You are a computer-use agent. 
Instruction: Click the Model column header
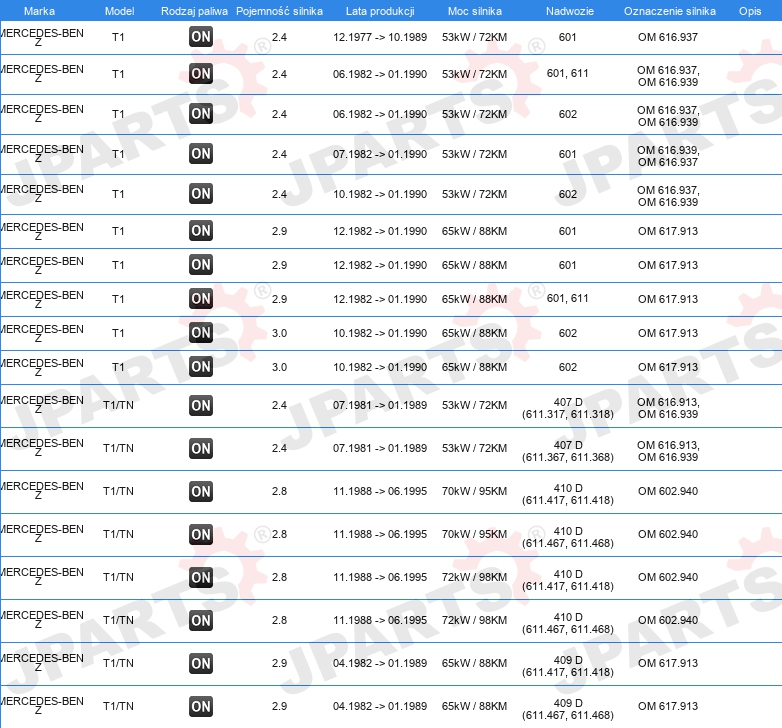pos(119,11)
